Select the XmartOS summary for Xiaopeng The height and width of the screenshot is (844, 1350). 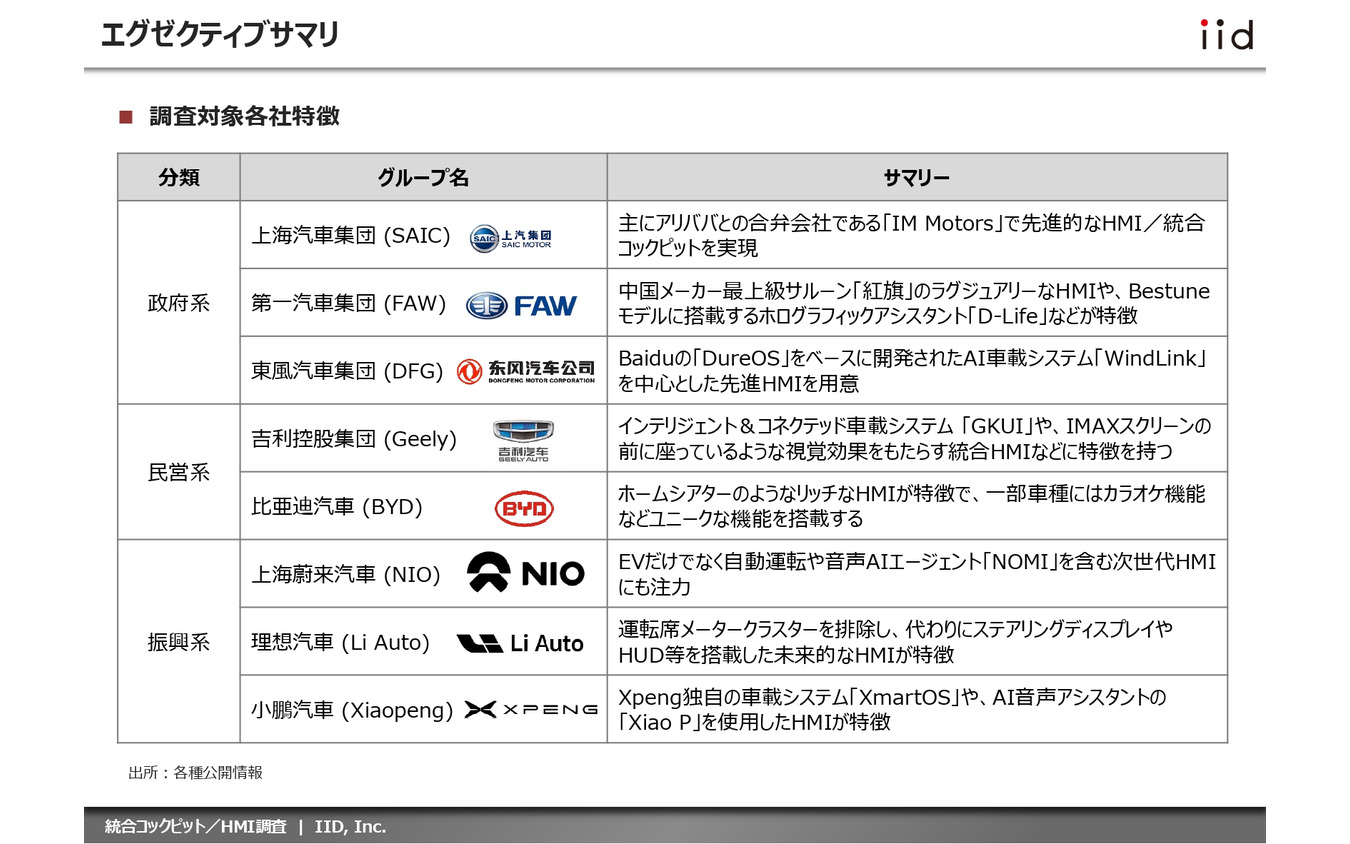click(x=893, y=709)
